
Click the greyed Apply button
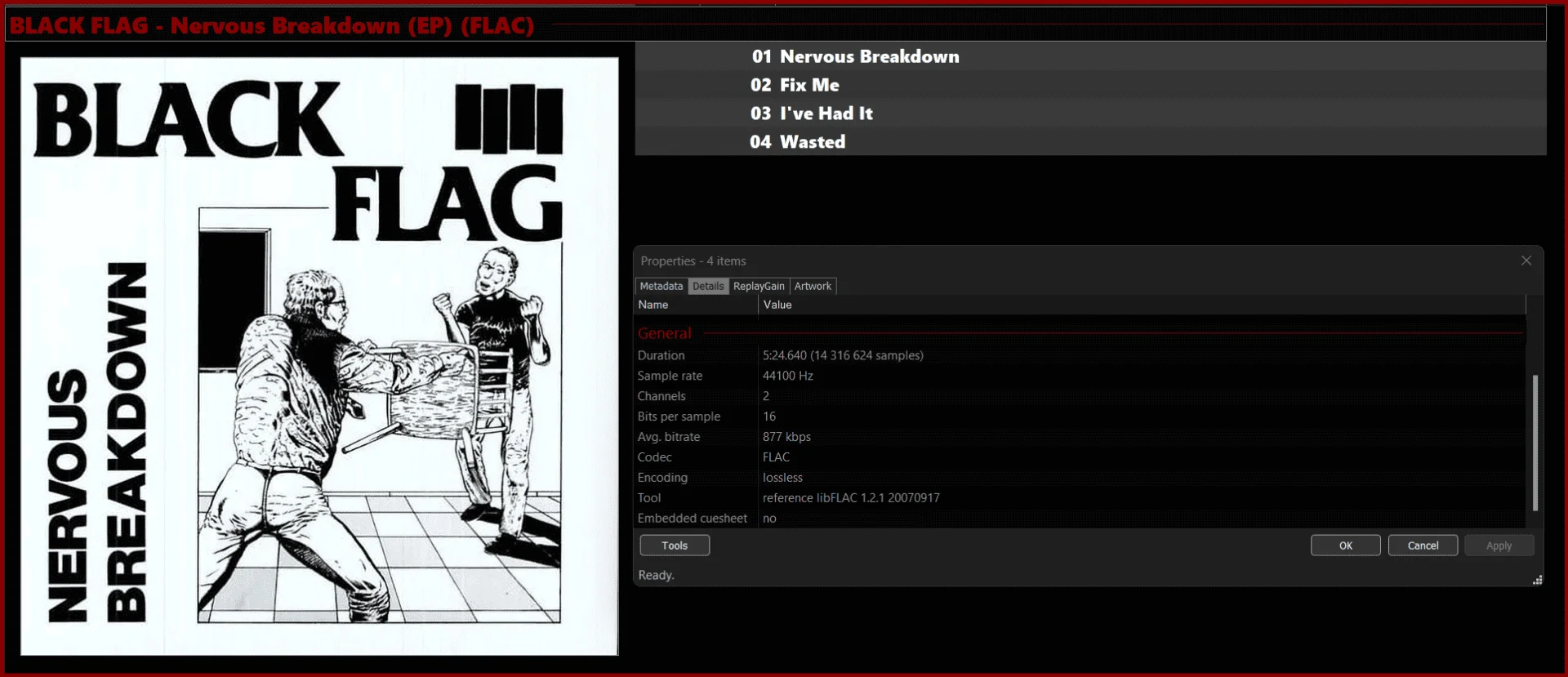(x=1499, y=546)
